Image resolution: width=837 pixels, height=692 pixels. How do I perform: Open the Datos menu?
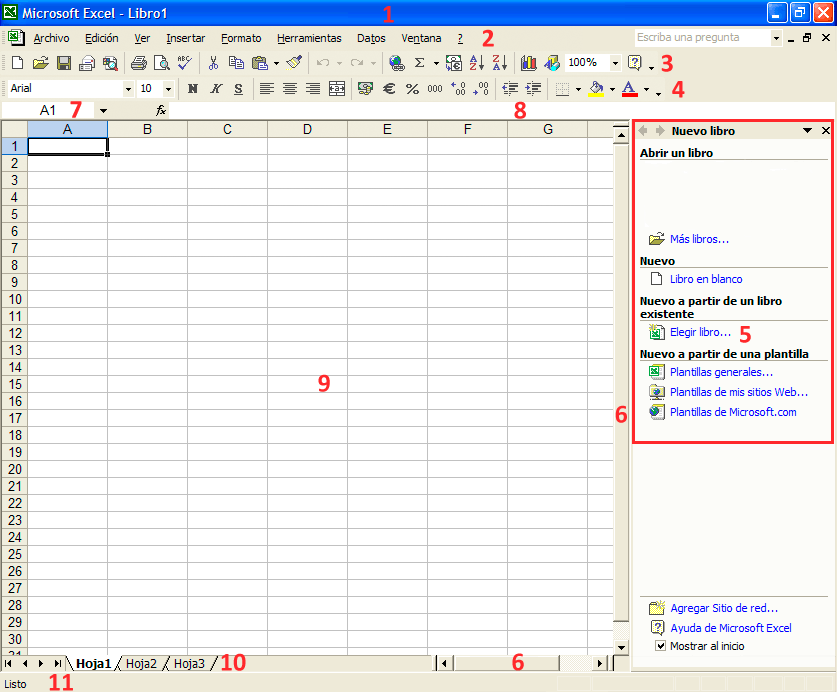pyautogui.click(x=371, y=38)
